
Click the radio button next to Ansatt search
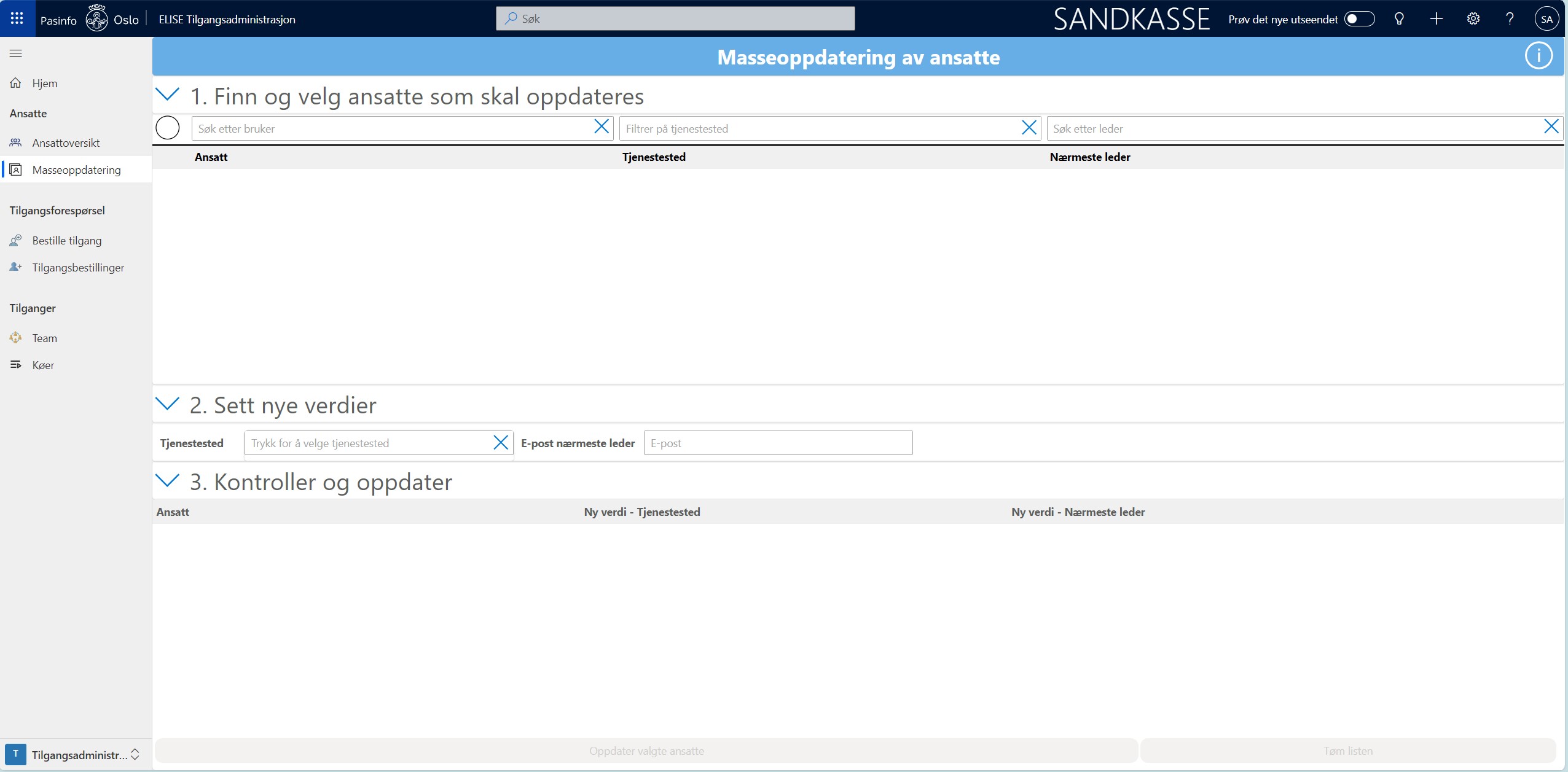[167, 127]
